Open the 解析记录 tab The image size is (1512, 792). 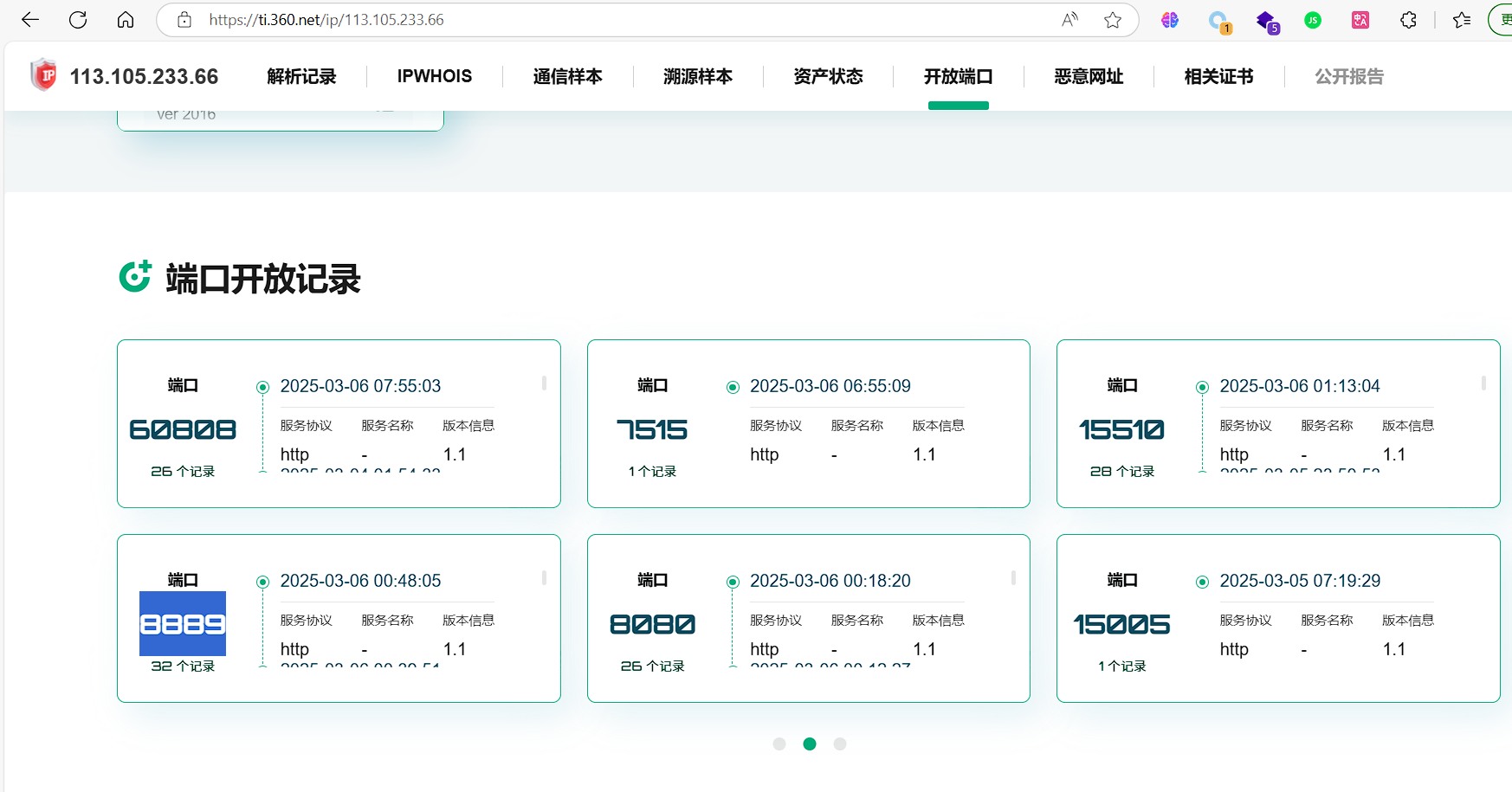(301, 76)
